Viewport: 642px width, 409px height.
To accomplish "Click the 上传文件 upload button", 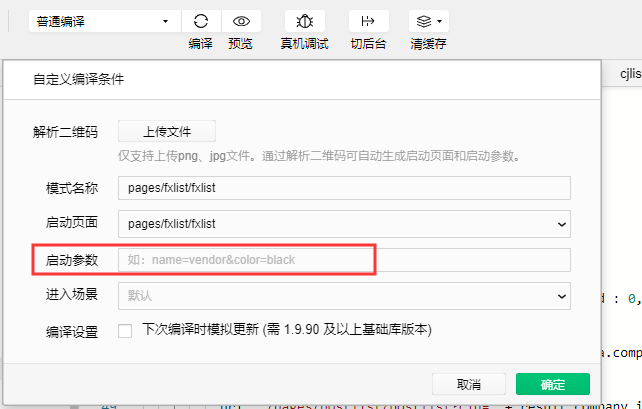I will click(167, 131).
